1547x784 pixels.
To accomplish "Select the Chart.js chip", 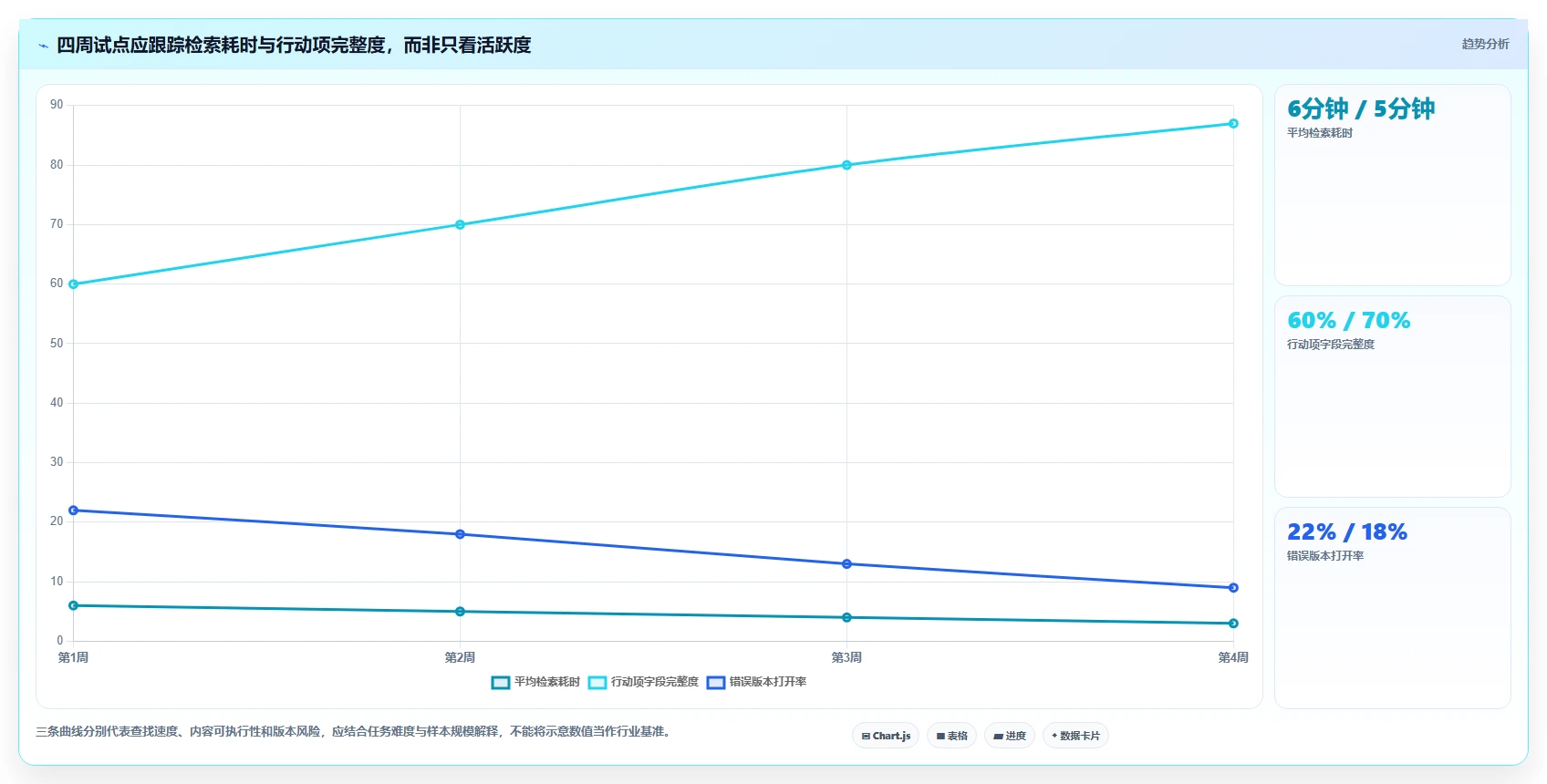I will click(x=886, y=736).
